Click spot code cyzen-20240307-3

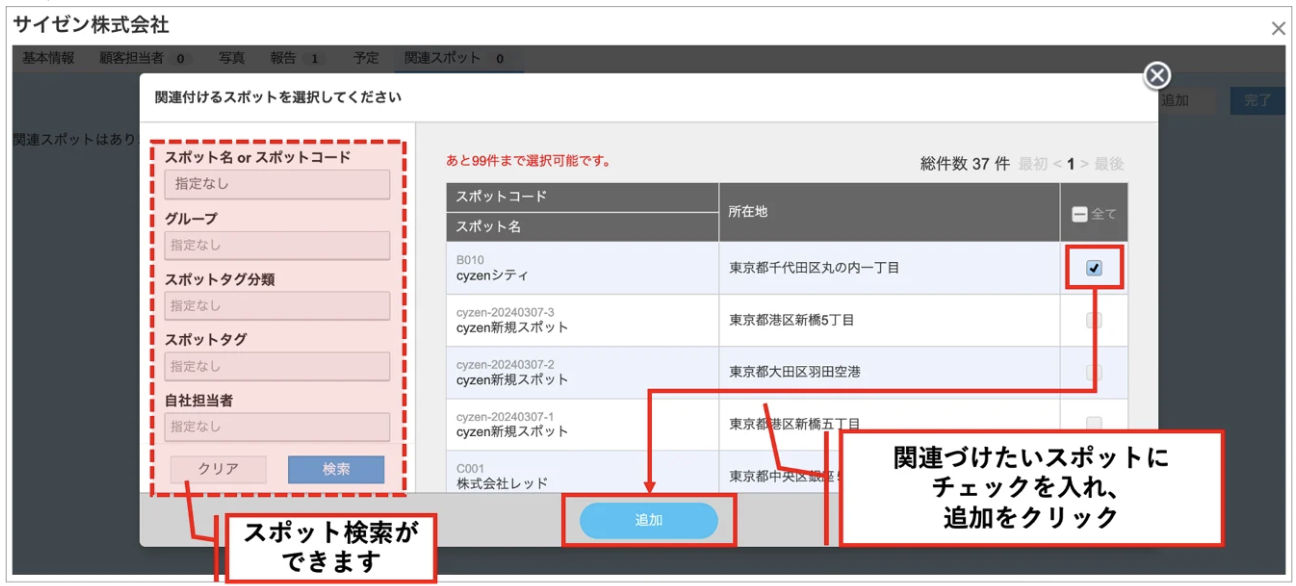click(505, 312)
